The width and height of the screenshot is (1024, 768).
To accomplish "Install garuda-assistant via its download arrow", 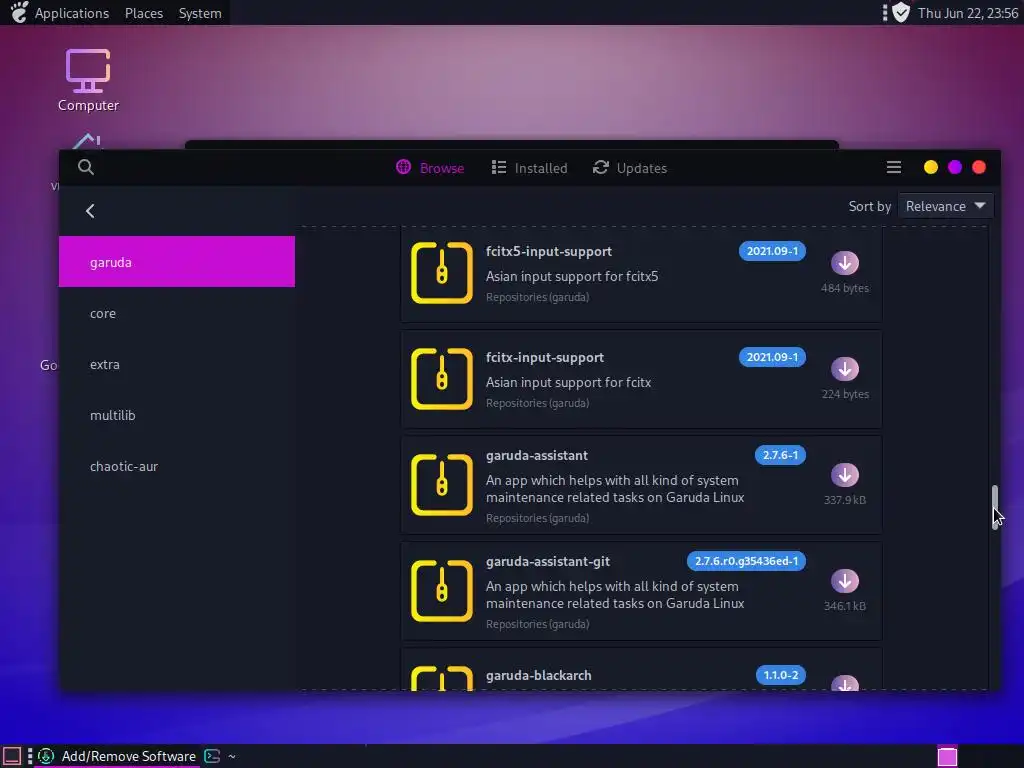I will coord(844,475).
